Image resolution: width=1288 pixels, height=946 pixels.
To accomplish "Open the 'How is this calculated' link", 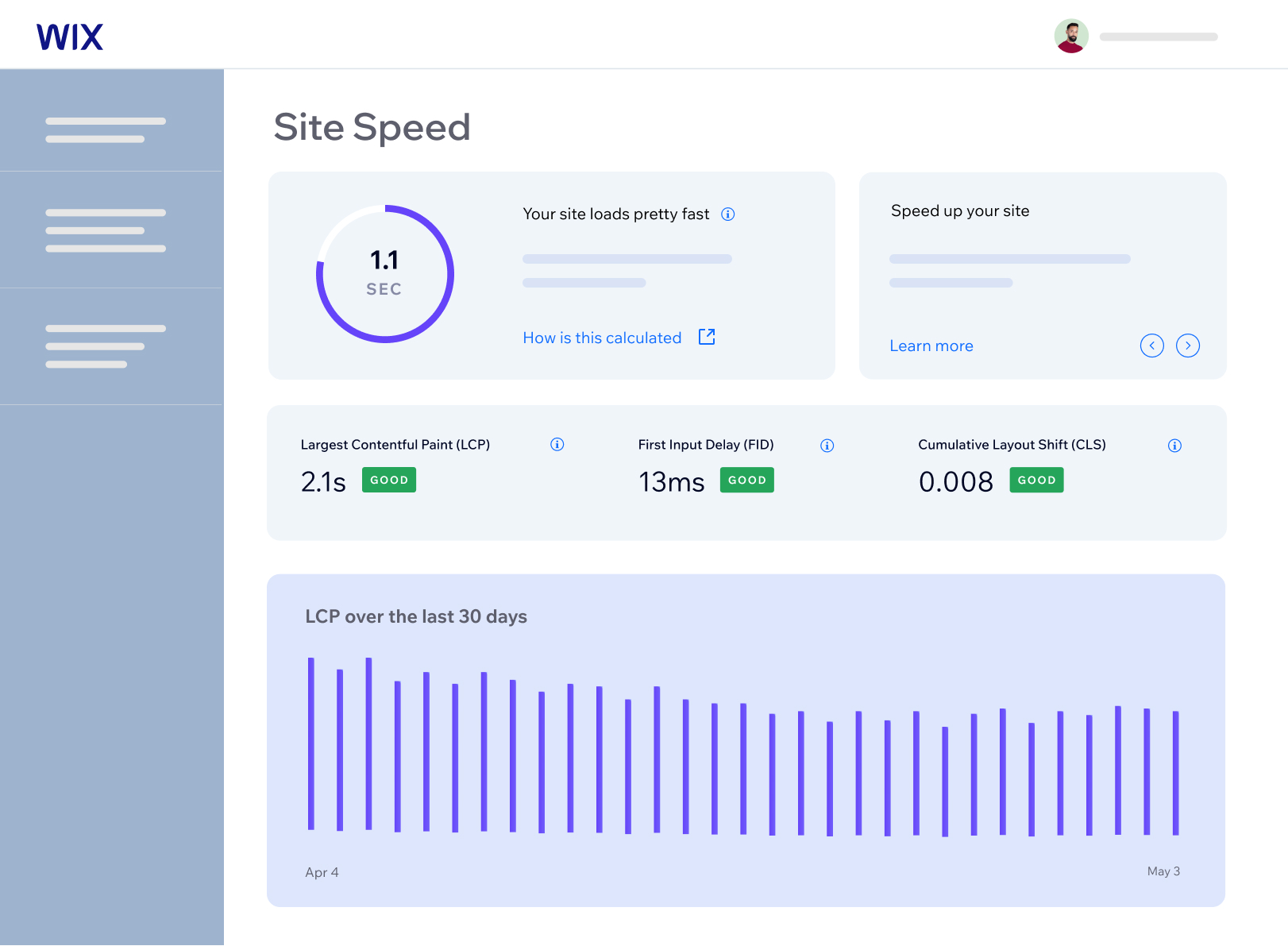I will click(x=602, y=337).
